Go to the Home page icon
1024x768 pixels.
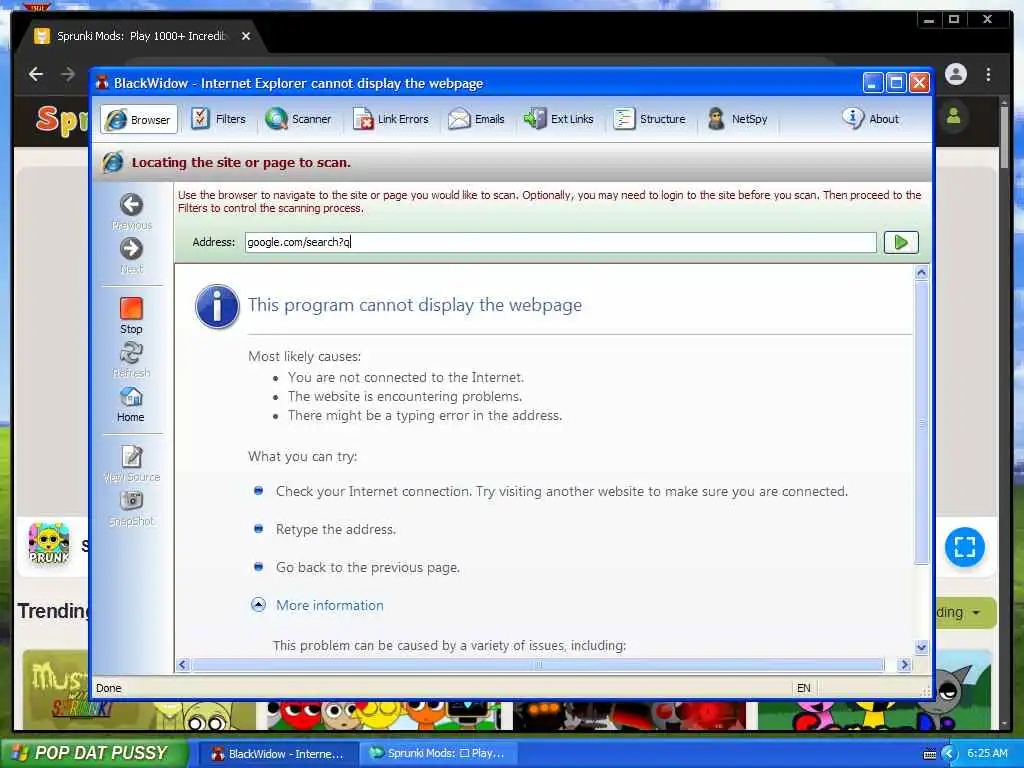131,396
